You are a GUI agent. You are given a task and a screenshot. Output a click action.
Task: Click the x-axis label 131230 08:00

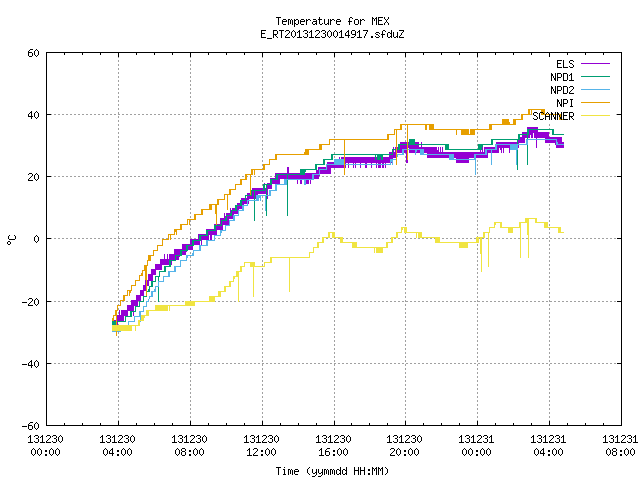click(189, 446)
